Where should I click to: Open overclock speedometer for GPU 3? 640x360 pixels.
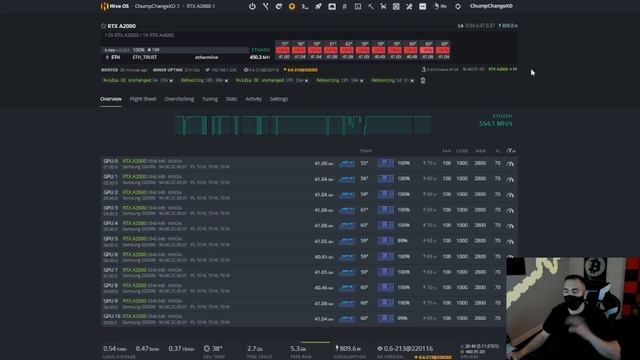point(510,210)
